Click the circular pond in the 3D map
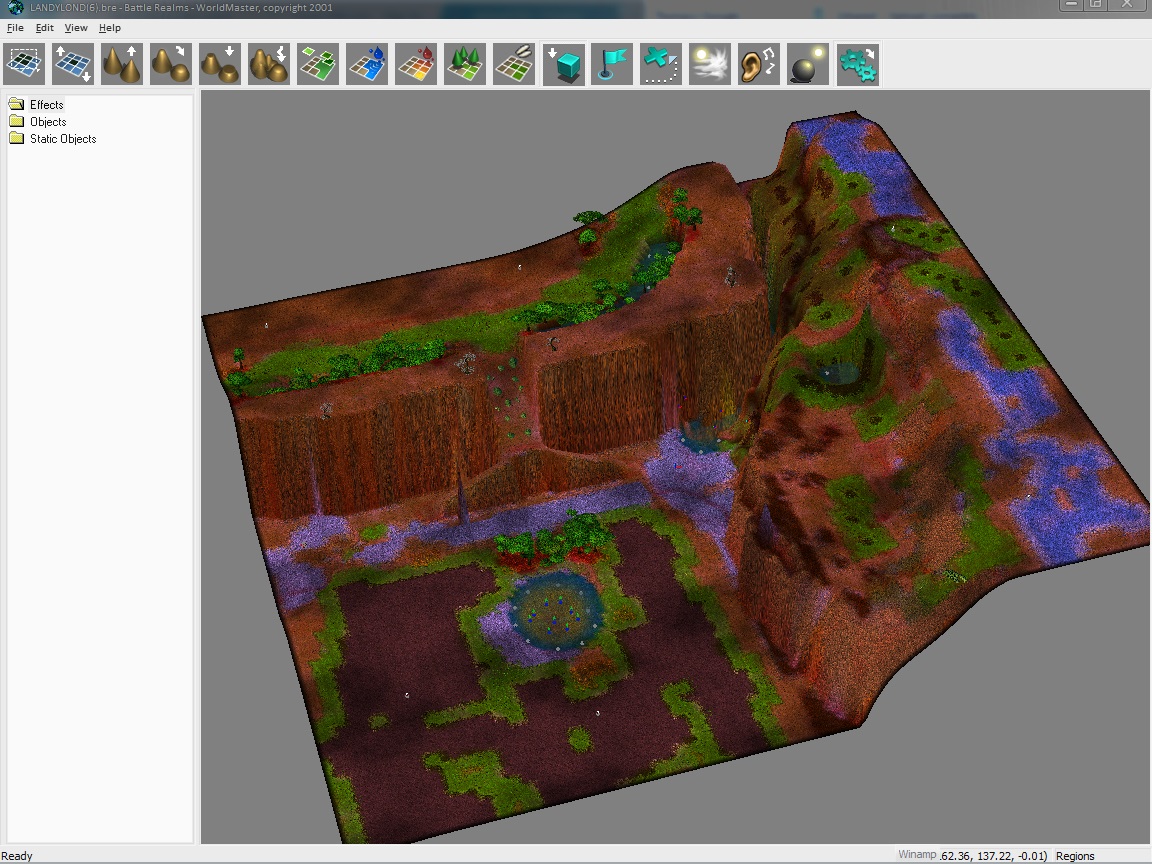 click(x=557, y=613)
